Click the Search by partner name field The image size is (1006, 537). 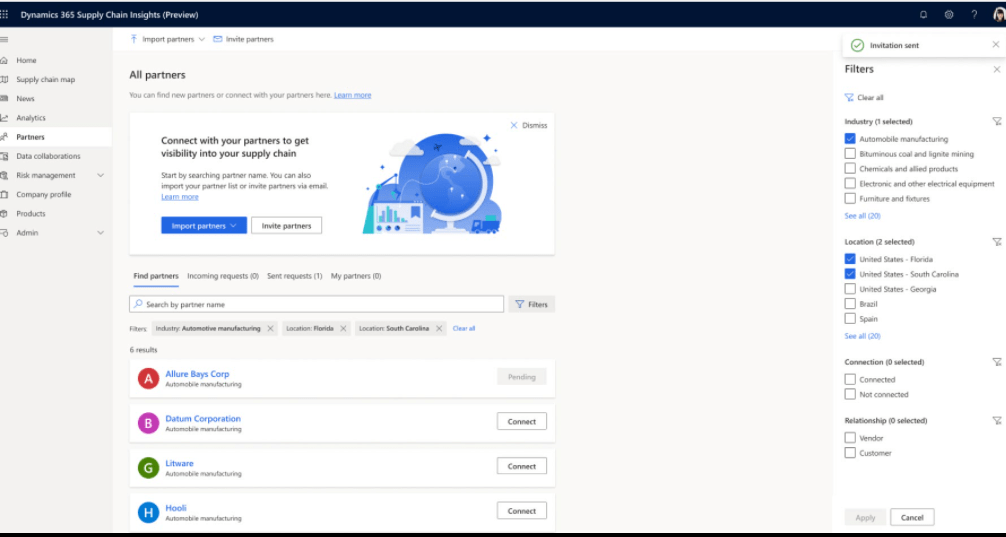(320, 304)
